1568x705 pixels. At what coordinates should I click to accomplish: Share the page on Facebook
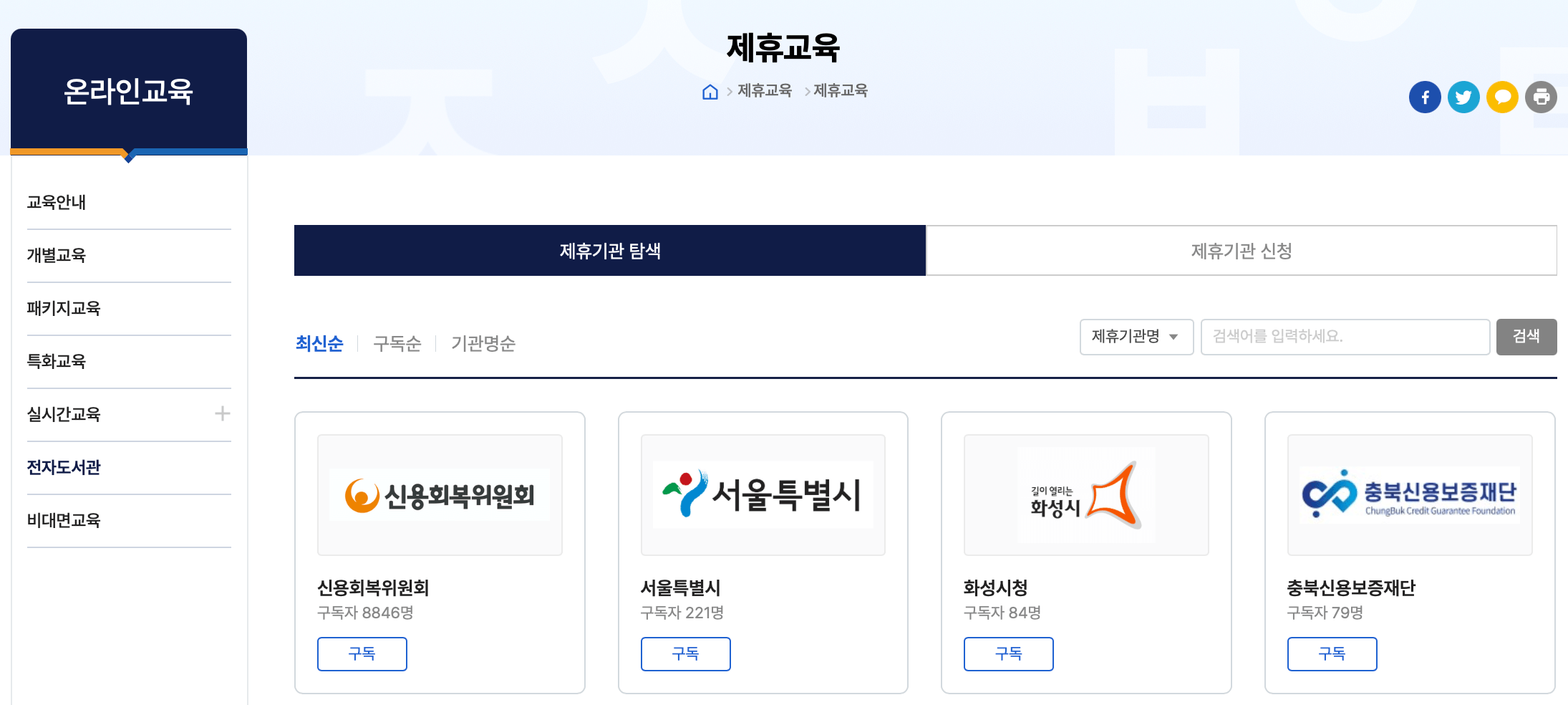(x=1425, y=97)
